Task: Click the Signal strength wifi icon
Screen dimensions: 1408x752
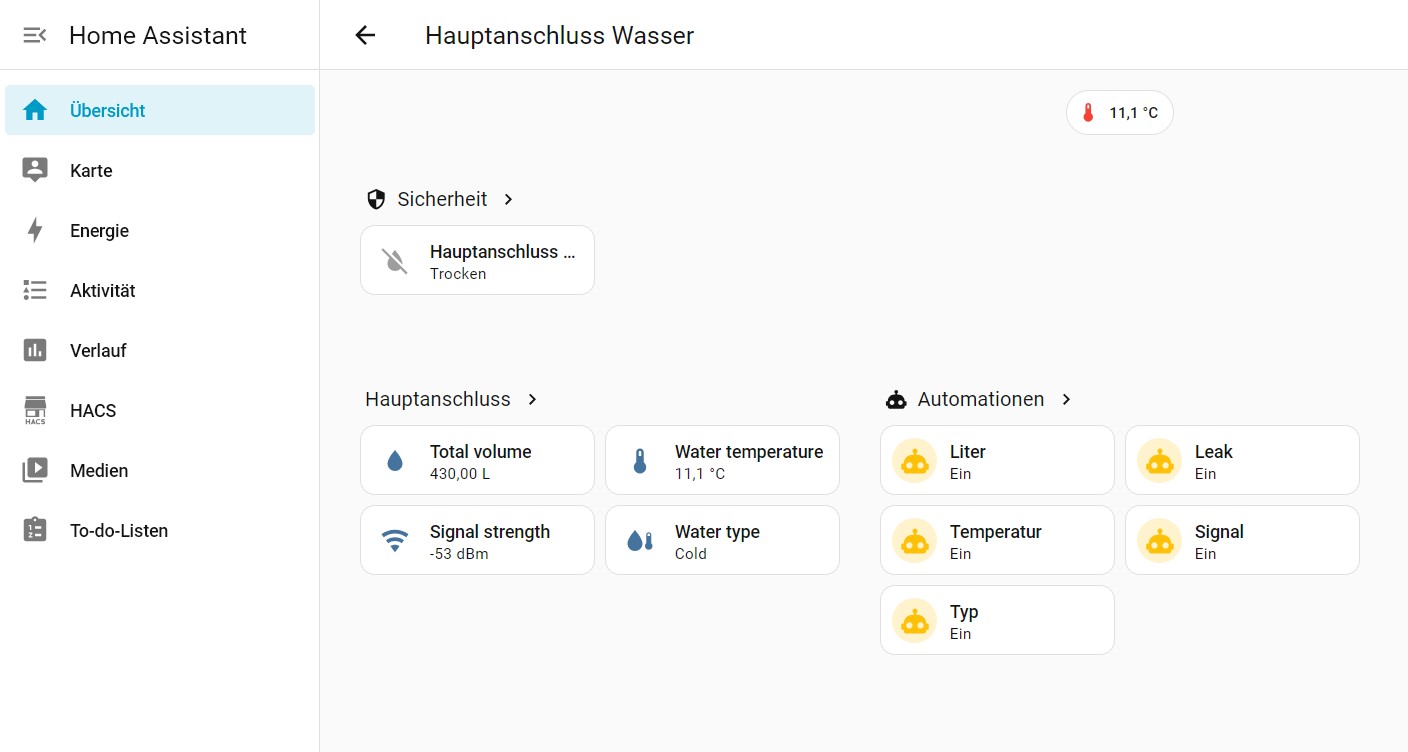Action: [x=395, y=541]
